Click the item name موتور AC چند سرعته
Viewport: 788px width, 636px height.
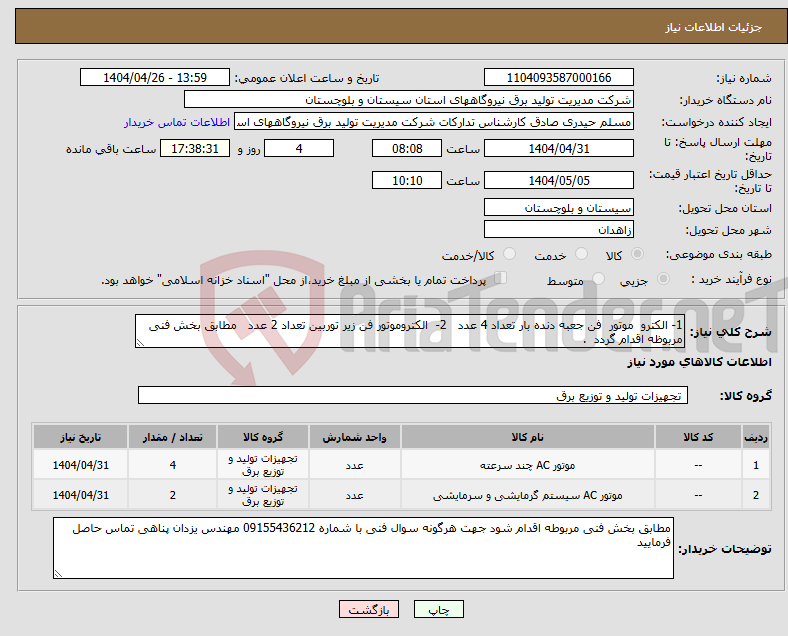528,465
